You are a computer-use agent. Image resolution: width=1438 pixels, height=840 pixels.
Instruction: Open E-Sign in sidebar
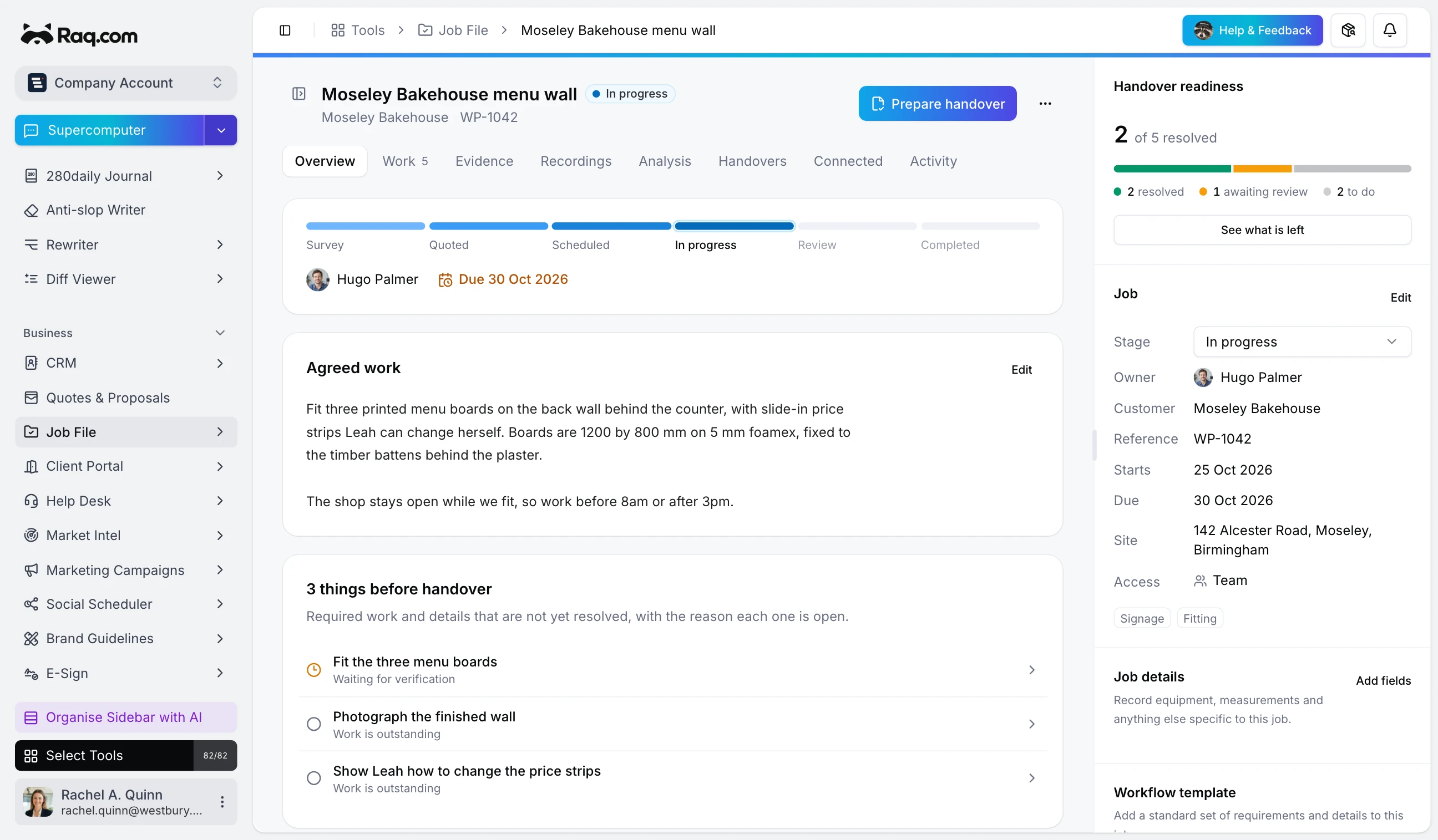[125, 673]
